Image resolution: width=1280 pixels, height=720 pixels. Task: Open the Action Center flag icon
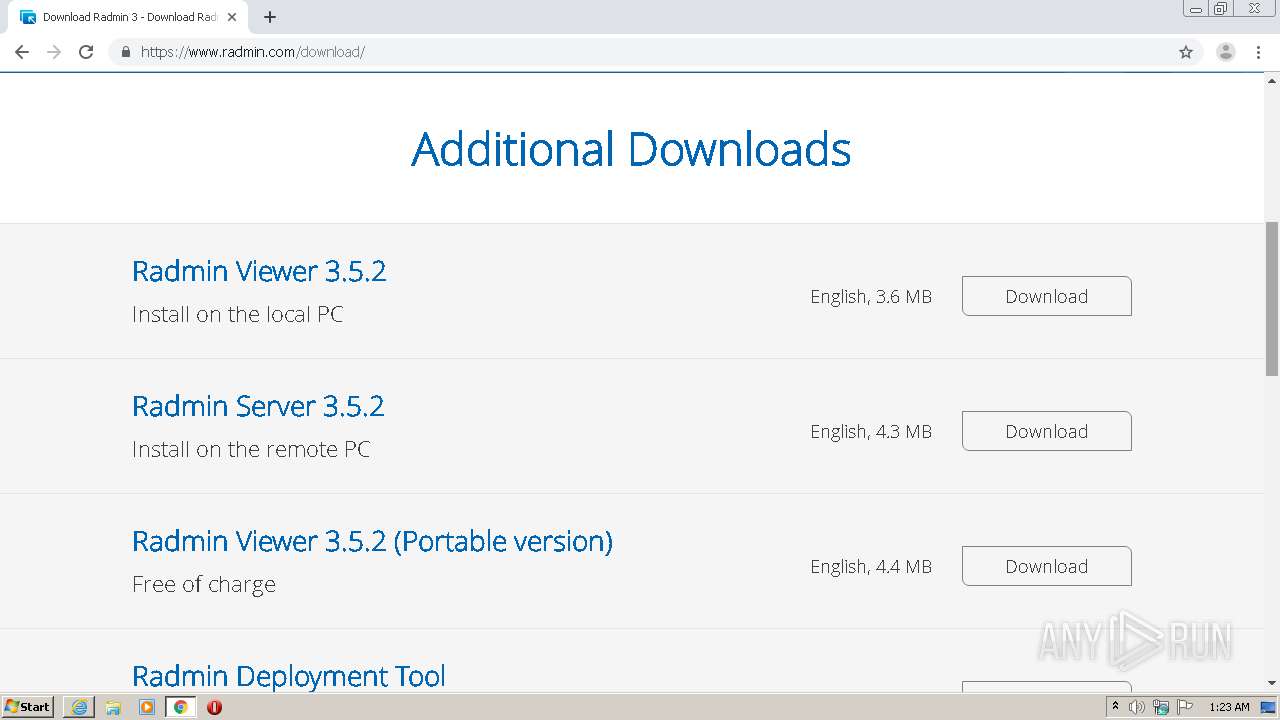tap(1185, 707)
